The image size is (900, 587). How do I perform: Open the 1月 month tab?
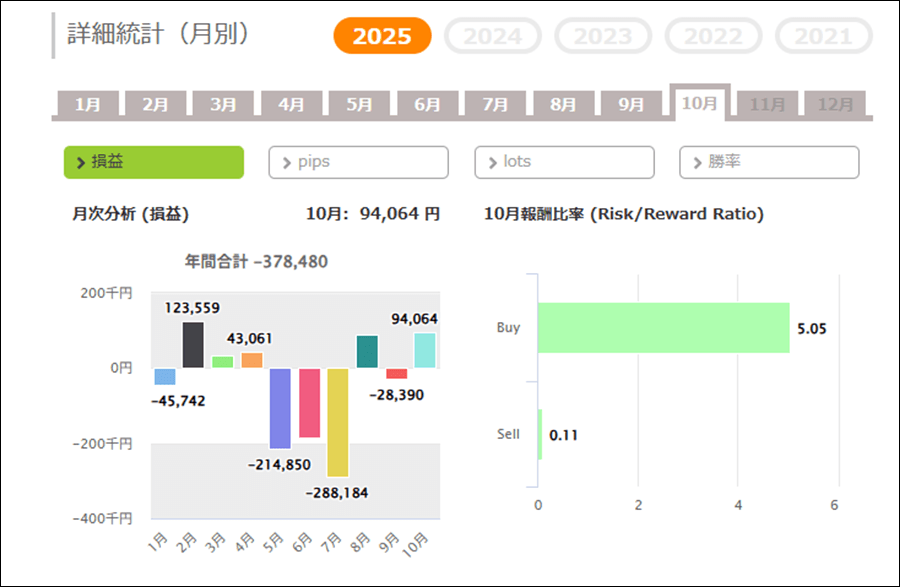(x=88, y=104)
